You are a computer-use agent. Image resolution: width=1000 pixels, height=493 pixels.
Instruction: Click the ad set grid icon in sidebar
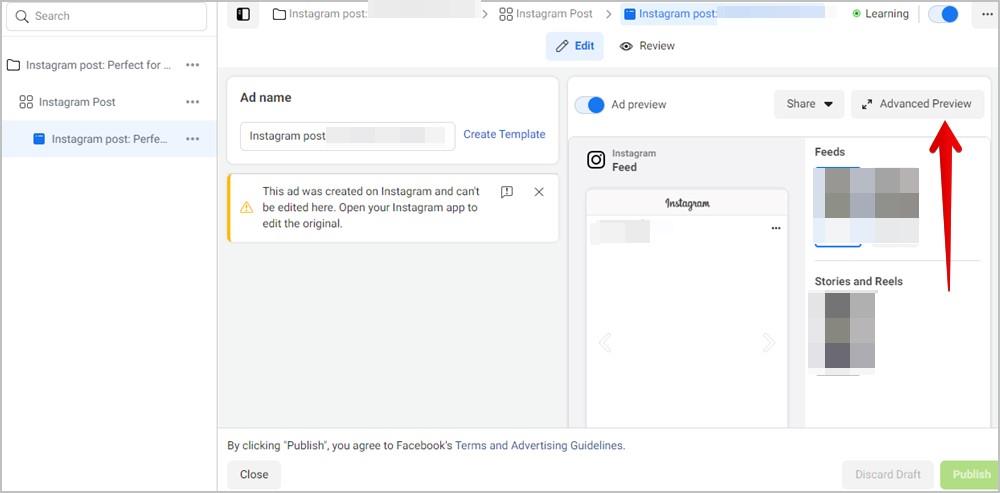tap(26, 102)
